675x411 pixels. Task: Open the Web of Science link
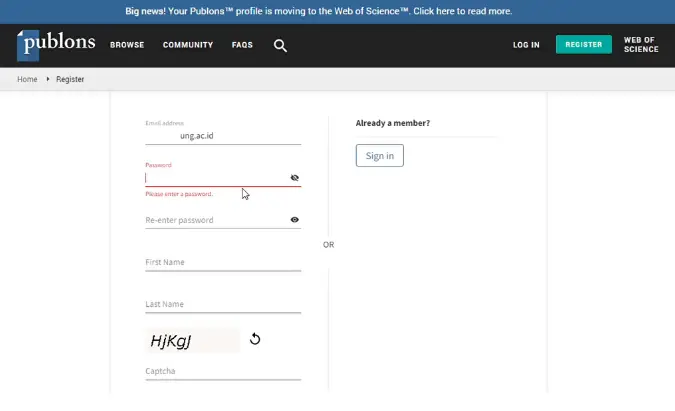pyautogui.click(x=640, y=45)
